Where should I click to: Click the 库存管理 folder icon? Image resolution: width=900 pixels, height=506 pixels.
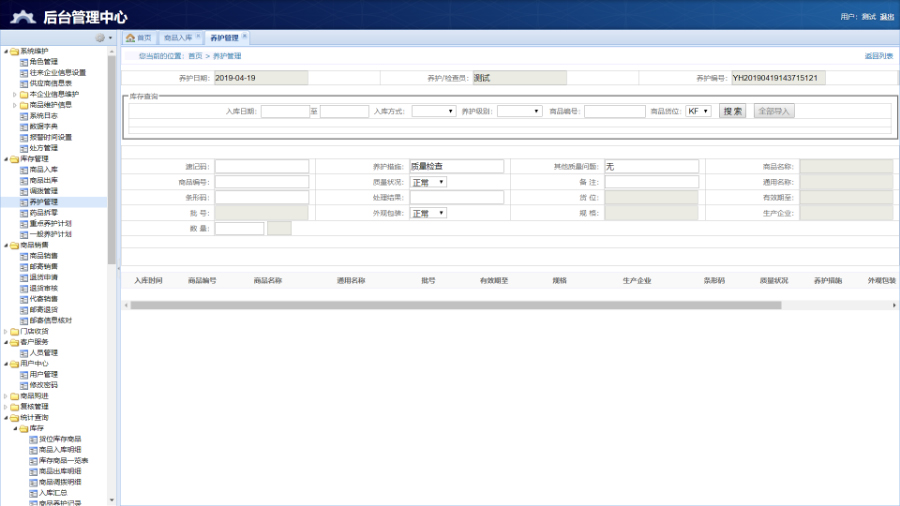14,159
